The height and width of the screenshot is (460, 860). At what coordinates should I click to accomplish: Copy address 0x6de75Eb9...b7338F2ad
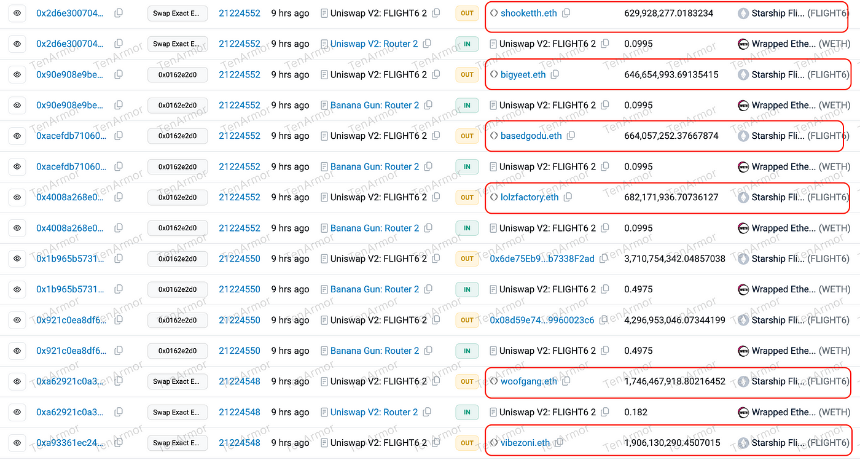[x=603, y=258]
